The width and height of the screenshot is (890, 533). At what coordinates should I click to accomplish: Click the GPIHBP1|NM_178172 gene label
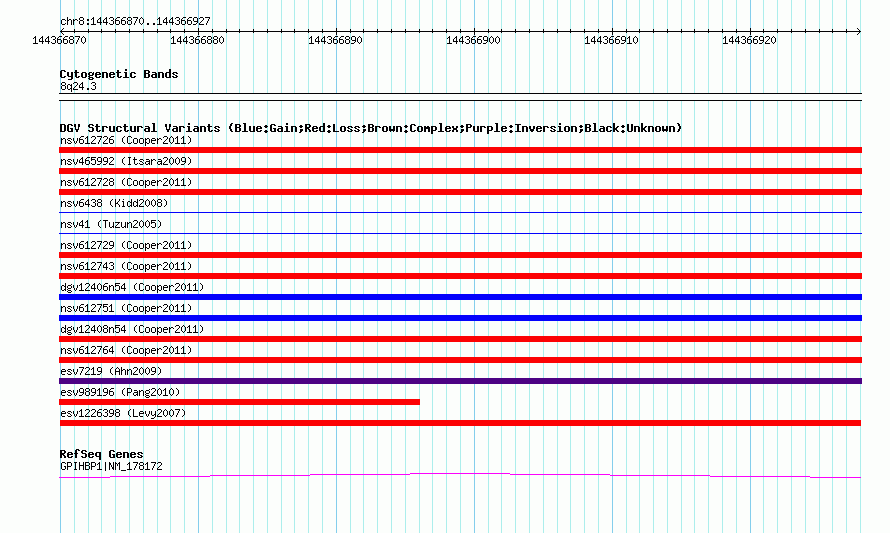coord(111,467)
